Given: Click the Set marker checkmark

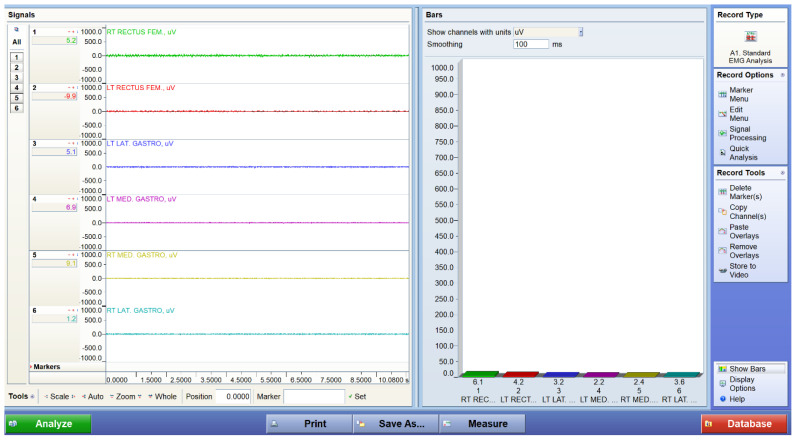Looking at the screenshot, I should (x=350, y=396).
